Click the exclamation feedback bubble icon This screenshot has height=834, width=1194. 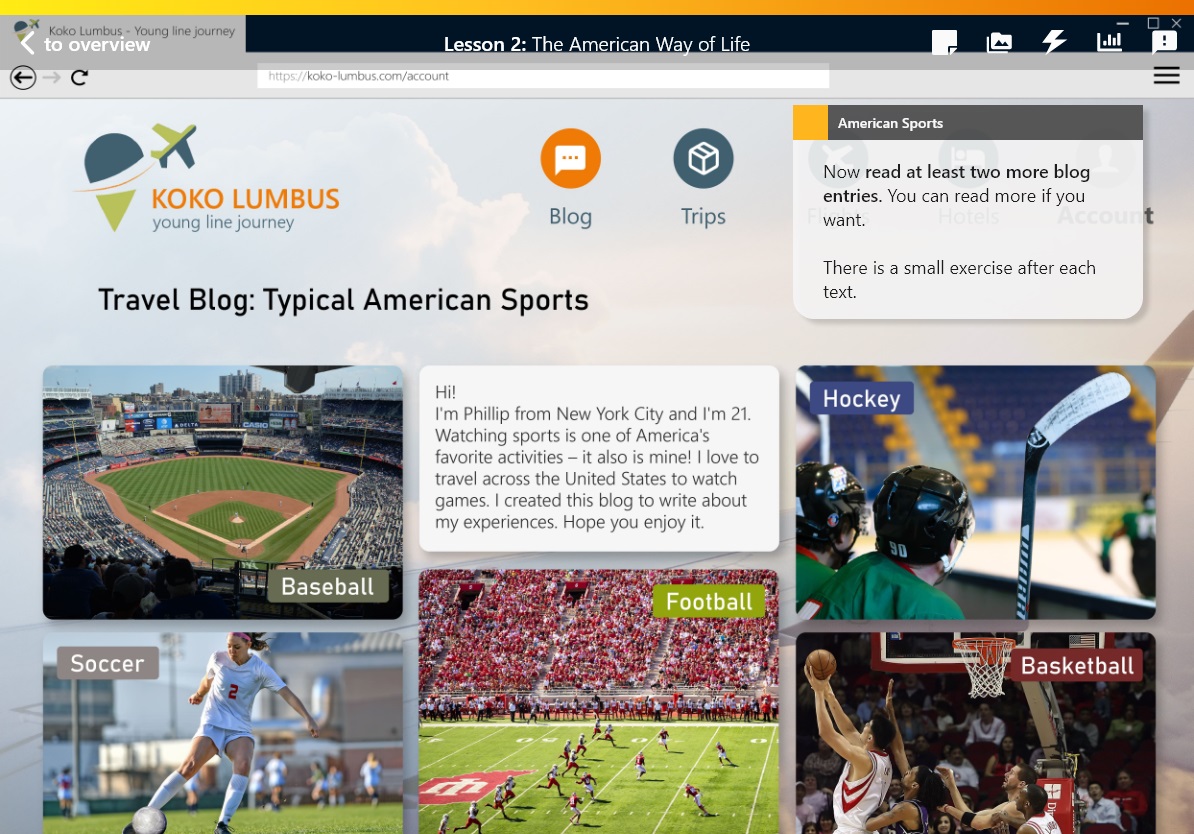coord(1164,42)
